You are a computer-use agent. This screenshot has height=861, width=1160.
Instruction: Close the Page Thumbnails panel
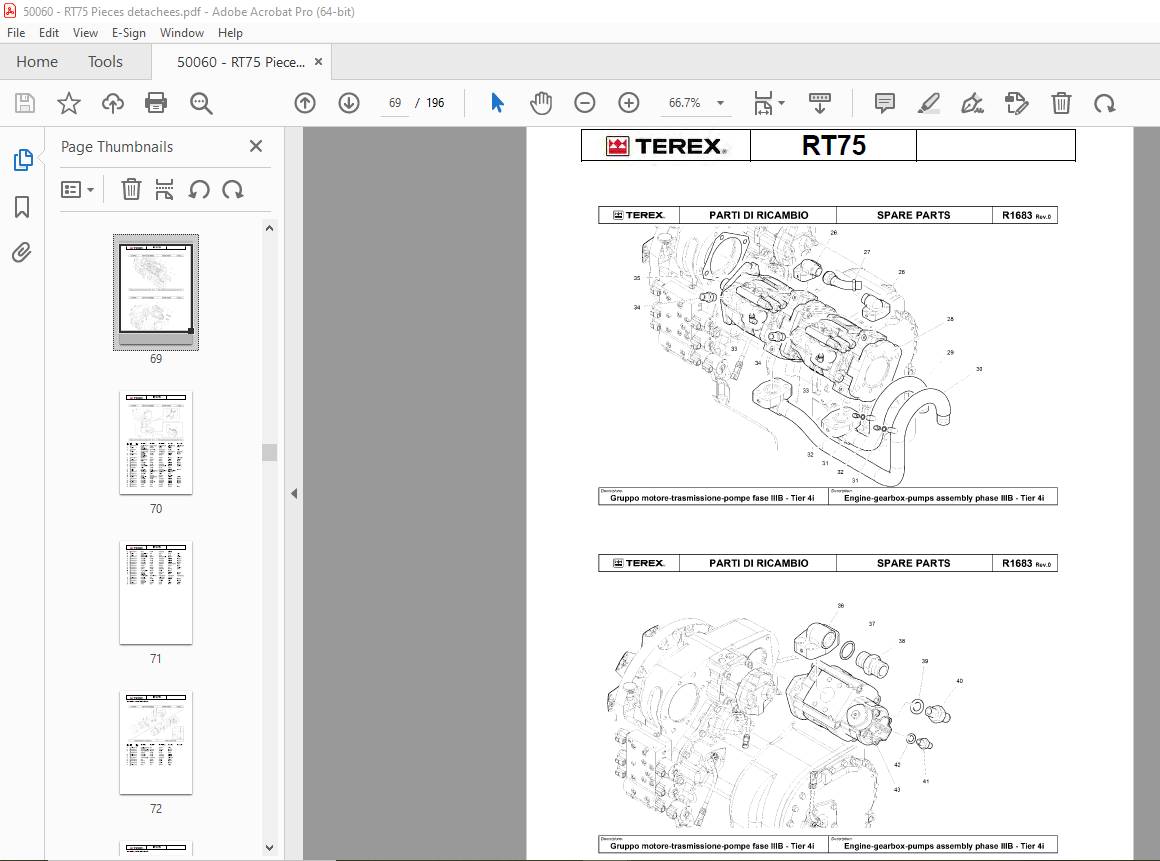pyautogui.click(x=256, y=146)
